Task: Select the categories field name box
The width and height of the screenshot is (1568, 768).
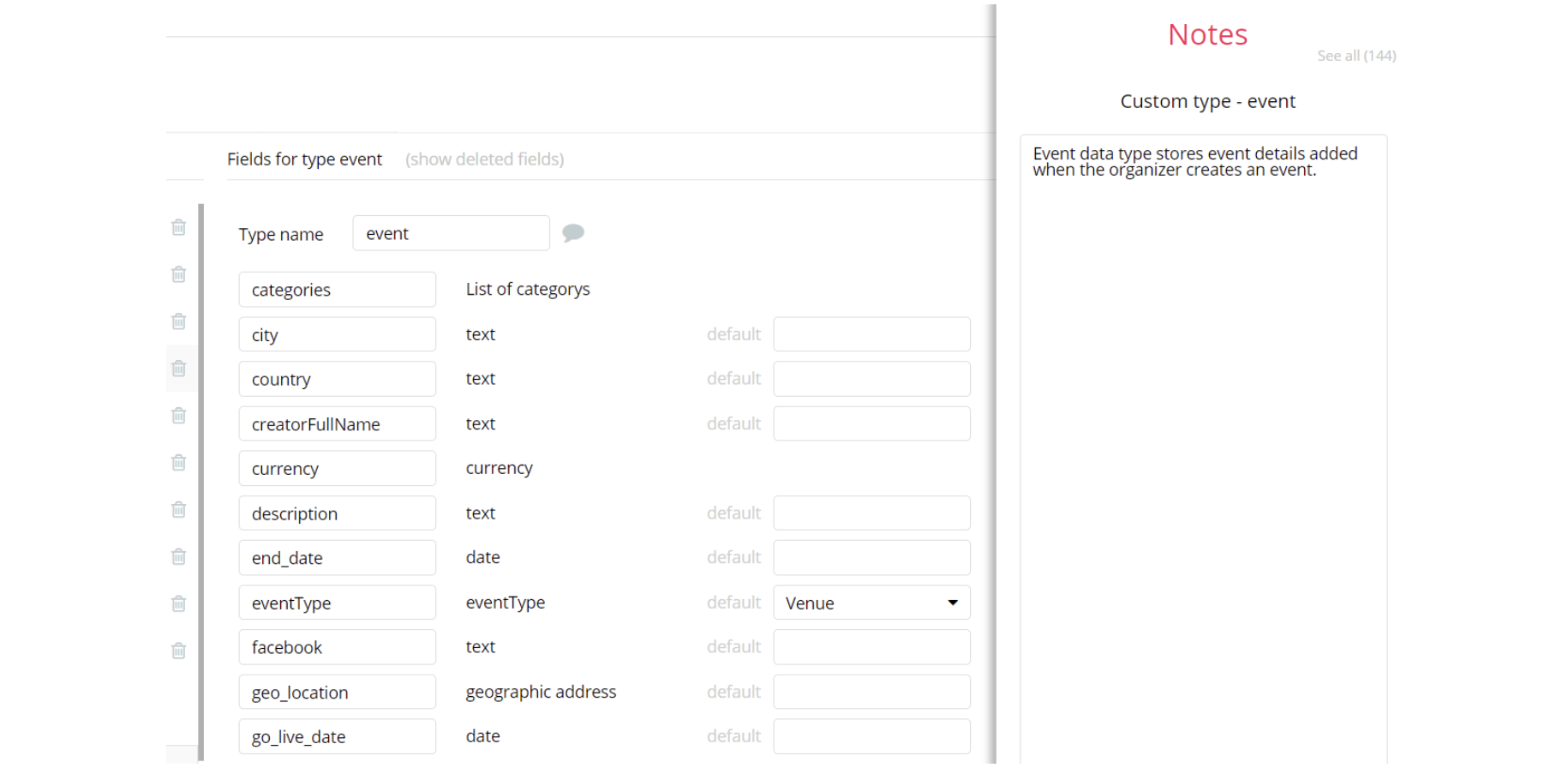Action: 337,290
